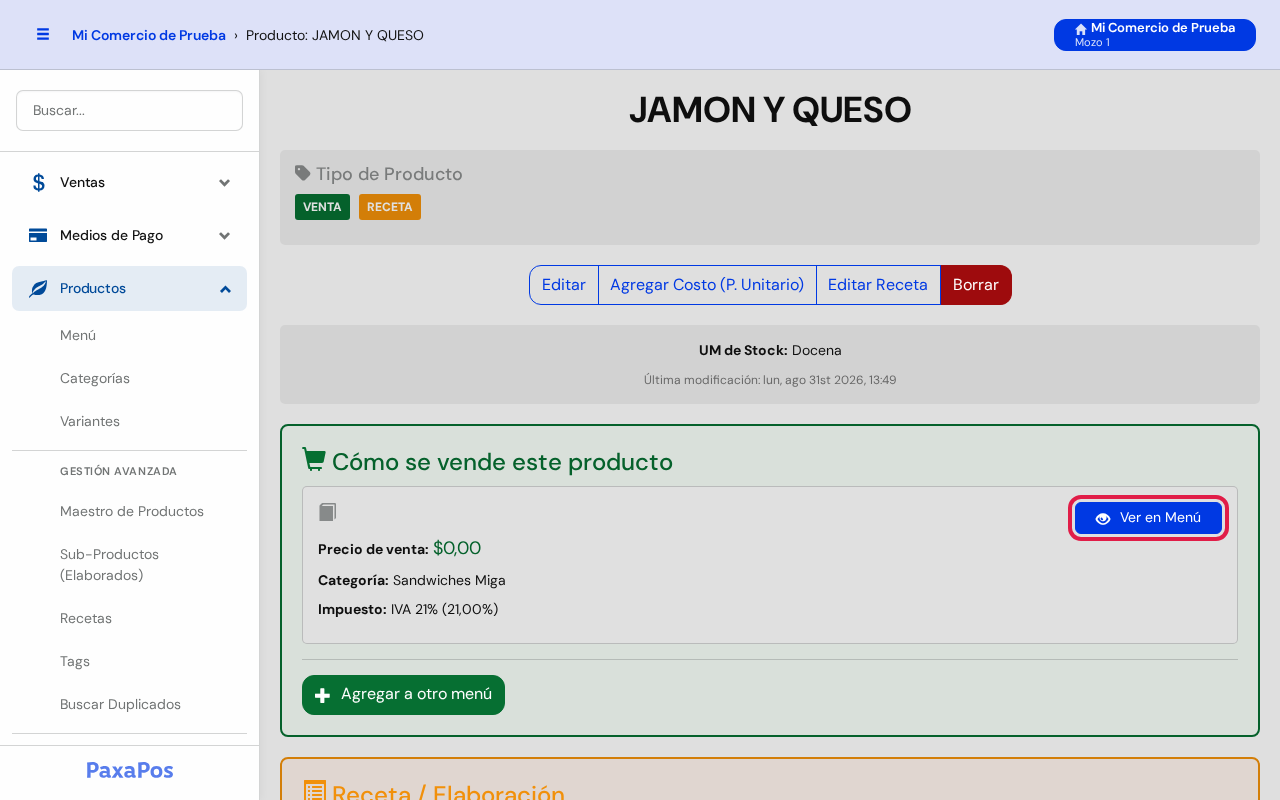The image size is (1280, 800).
Task: Open the Variantes sidebar item
Action: click(90, 421)
